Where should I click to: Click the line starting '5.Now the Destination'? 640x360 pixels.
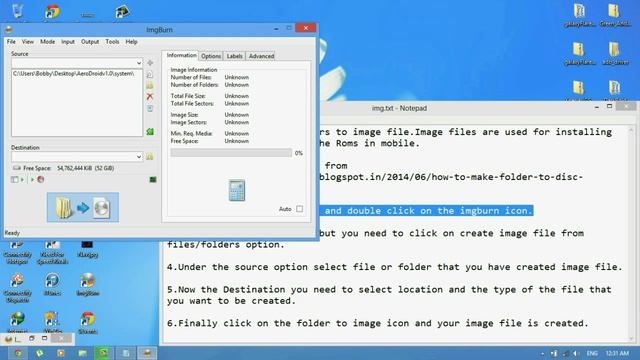(389, 295)
